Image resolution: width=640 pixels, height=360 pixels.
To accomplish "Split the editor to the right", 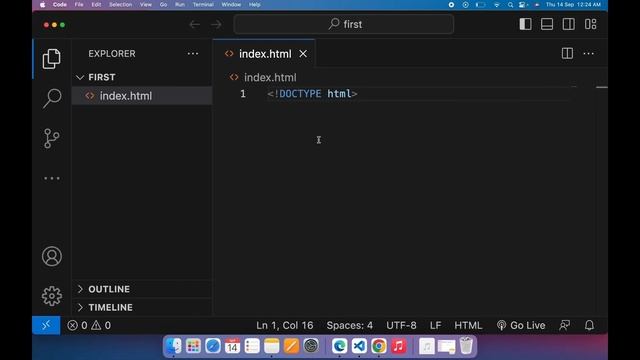I will (x=567, y=53).
